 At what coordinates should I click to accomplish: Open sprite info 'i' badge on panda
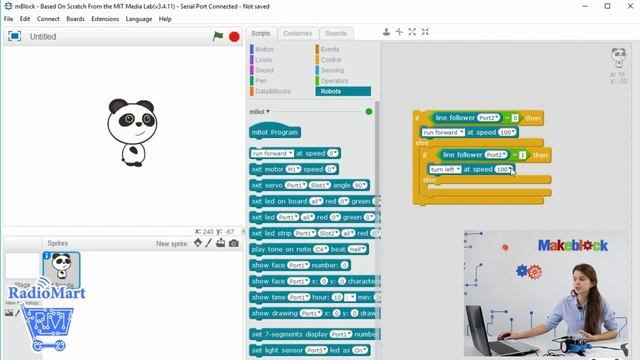click(47, 256)
